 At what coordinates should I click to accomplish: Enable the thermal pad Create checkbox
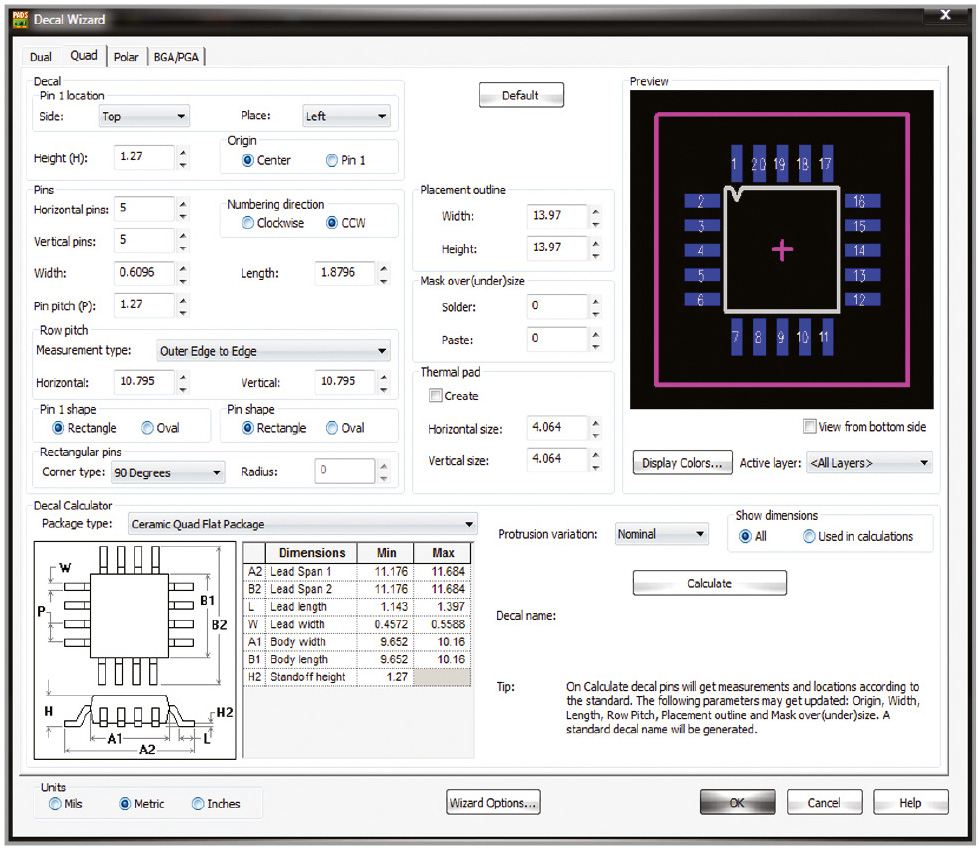pos(436,396)
